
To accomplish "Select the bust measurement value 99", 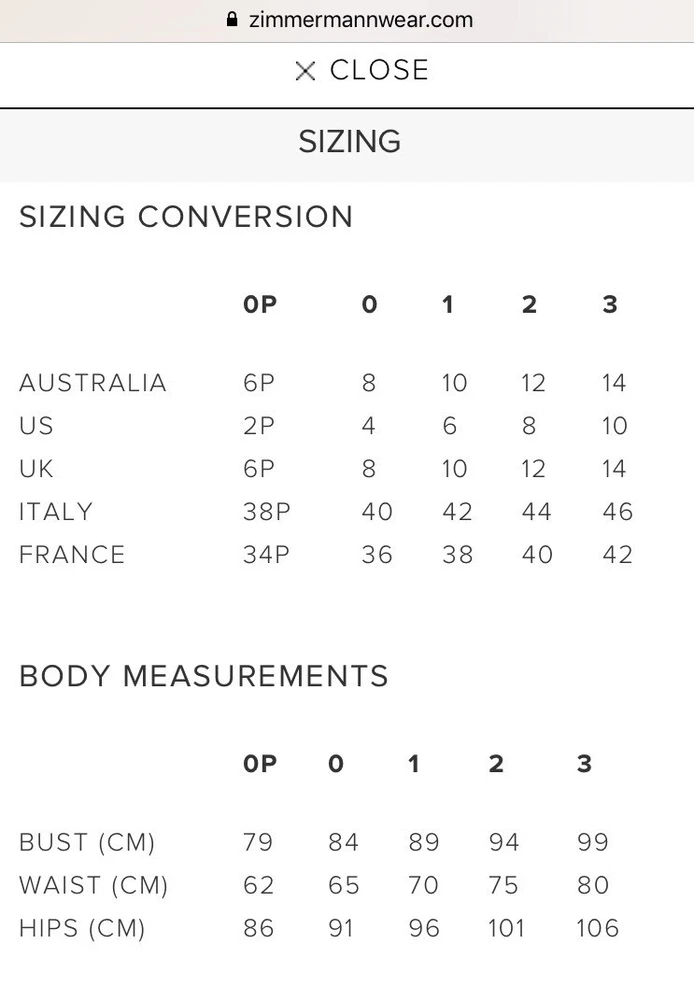I will click(592, 843).
